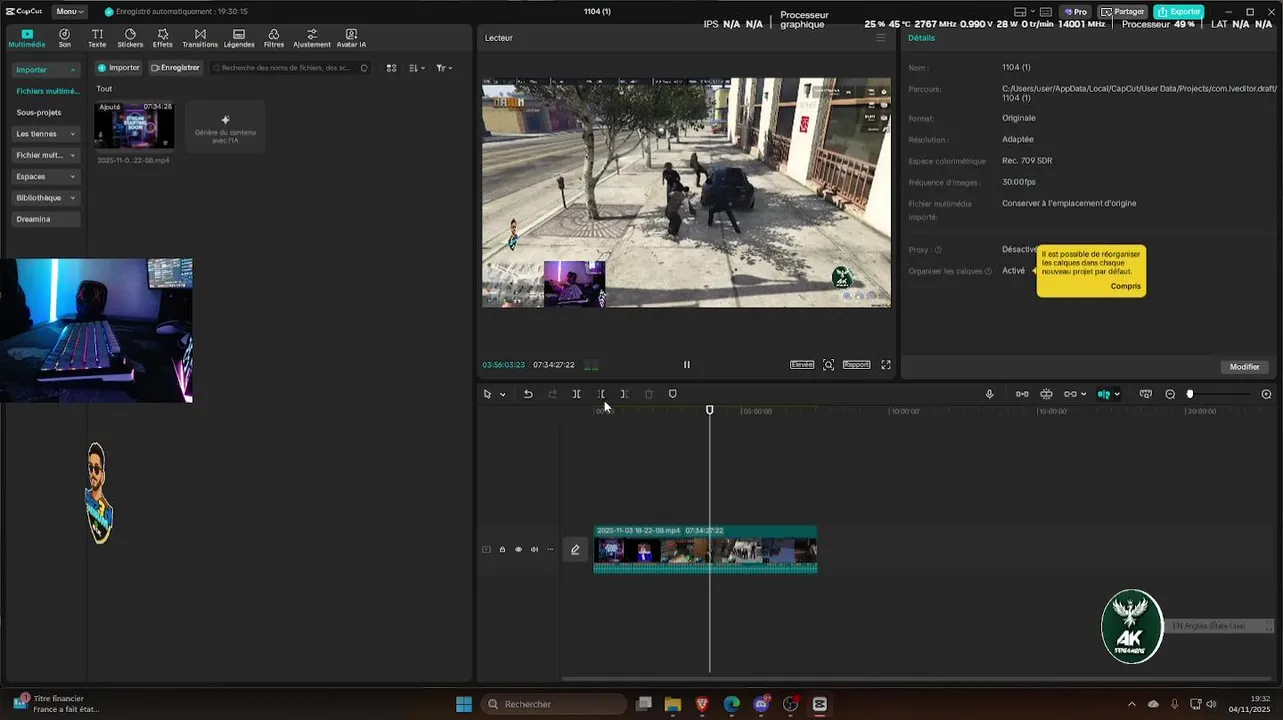Select the Multimédia tab

click(27, 38)
